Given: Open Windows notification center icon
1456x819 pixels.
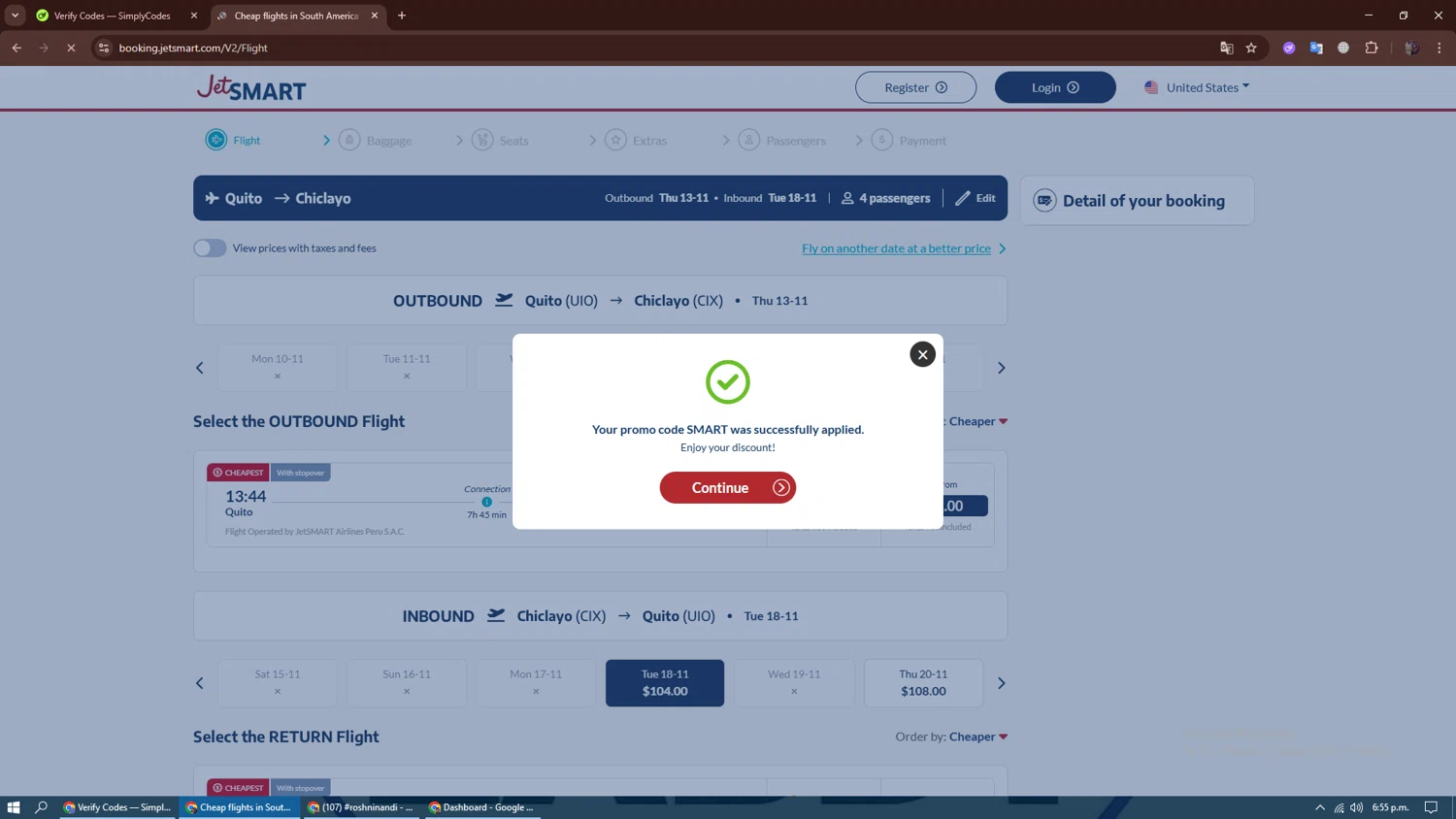Looking at the screenshot, I should [x=1431, y=807].
